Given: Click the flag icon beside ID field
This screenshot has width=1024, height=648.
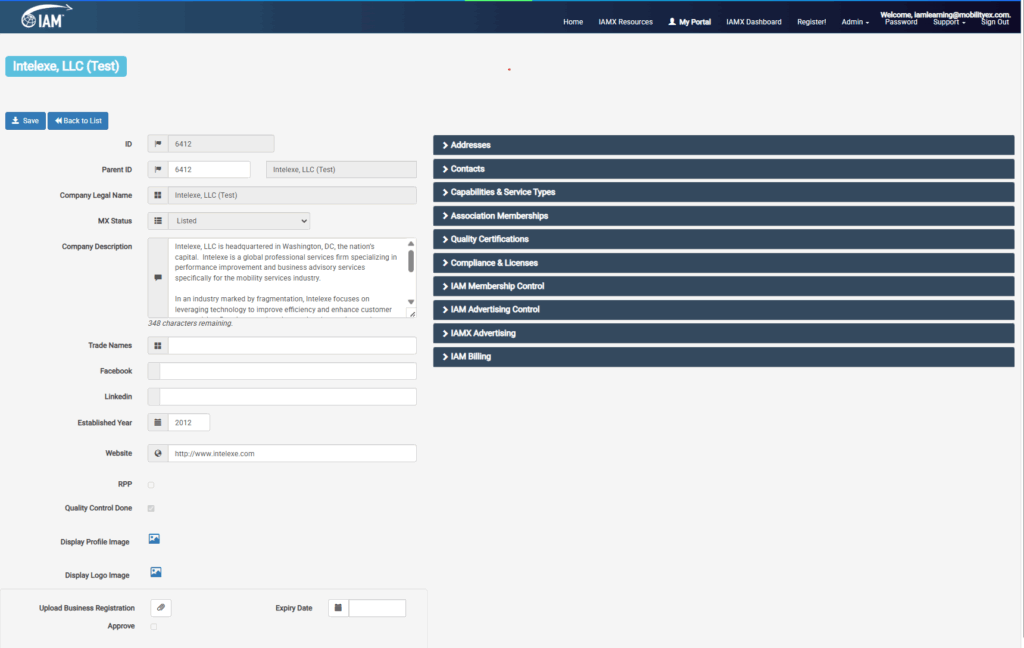Looking at the screenshot, I should point(158,144).
